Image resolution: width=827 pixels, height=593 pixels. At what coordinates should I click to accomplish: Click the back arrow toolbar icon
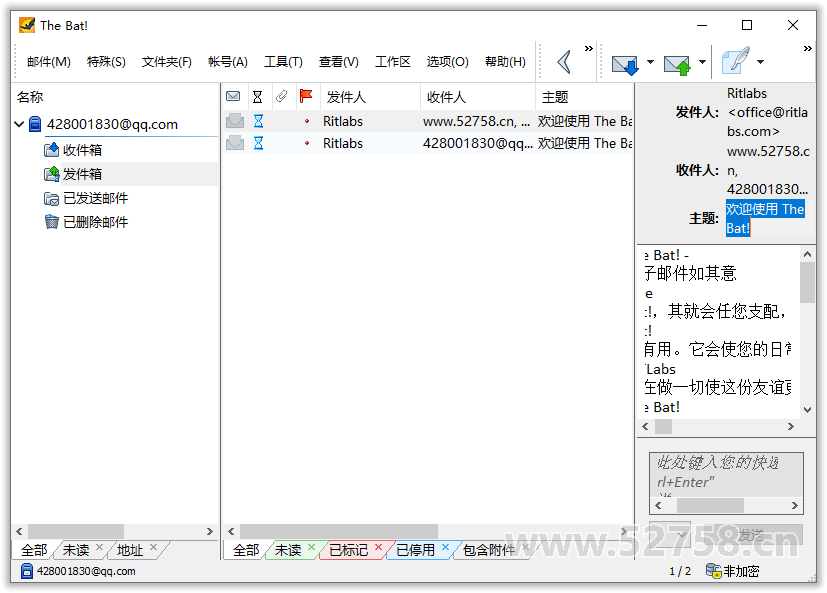tap(564, 62)
